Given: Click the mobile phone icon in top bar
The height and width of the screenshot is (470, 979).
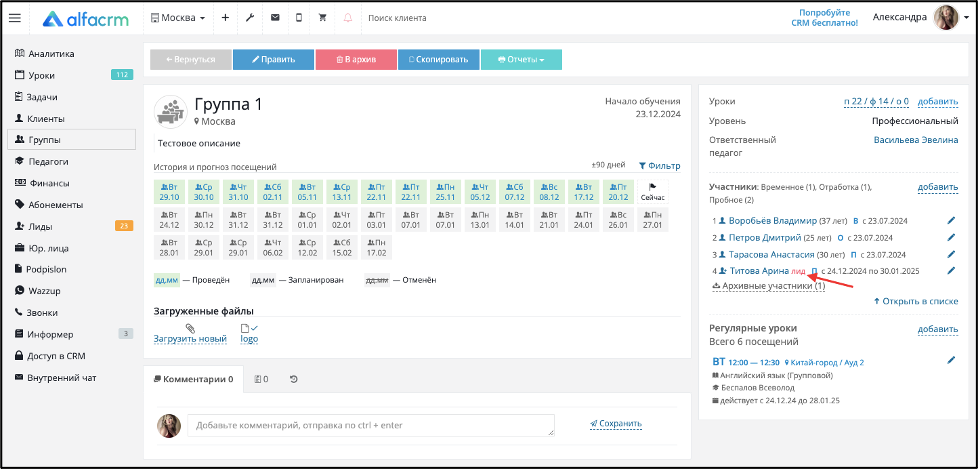Looking at the screenshot, I should coord(298,18).
